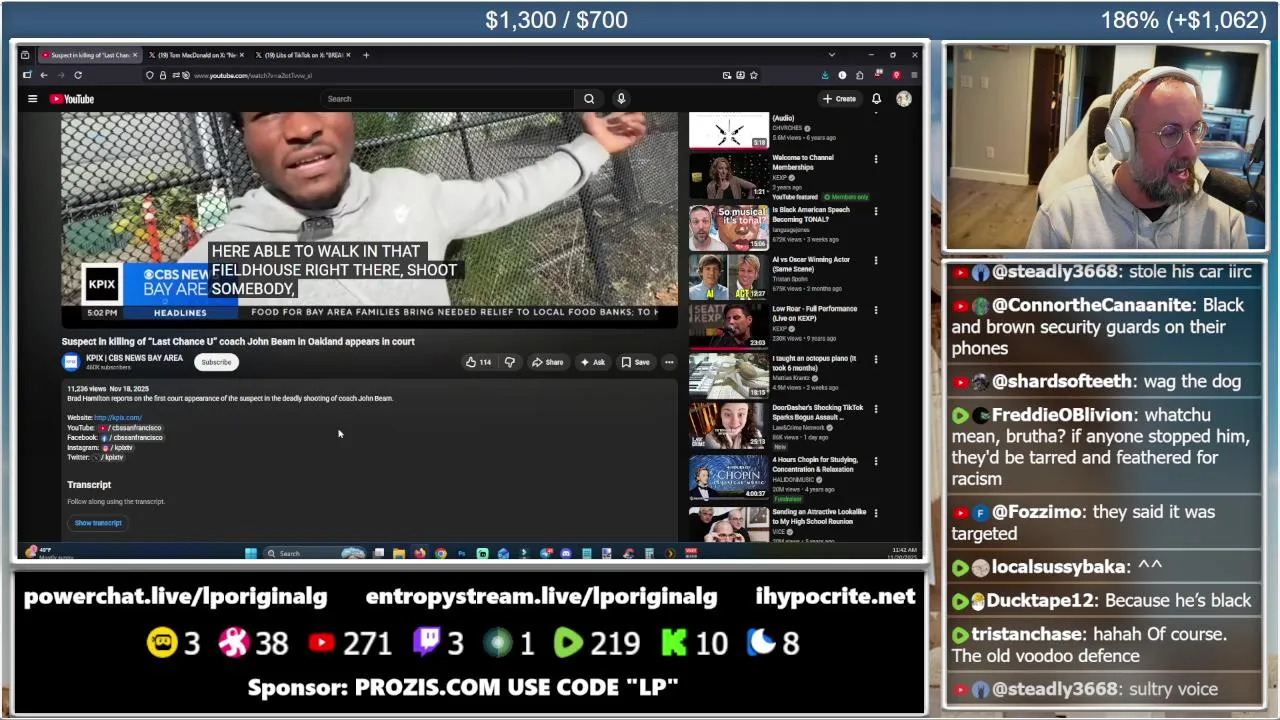Play the So musical it's tonal thumbnail
Viewport: 1280px width, 720px height.
(729, 227)
